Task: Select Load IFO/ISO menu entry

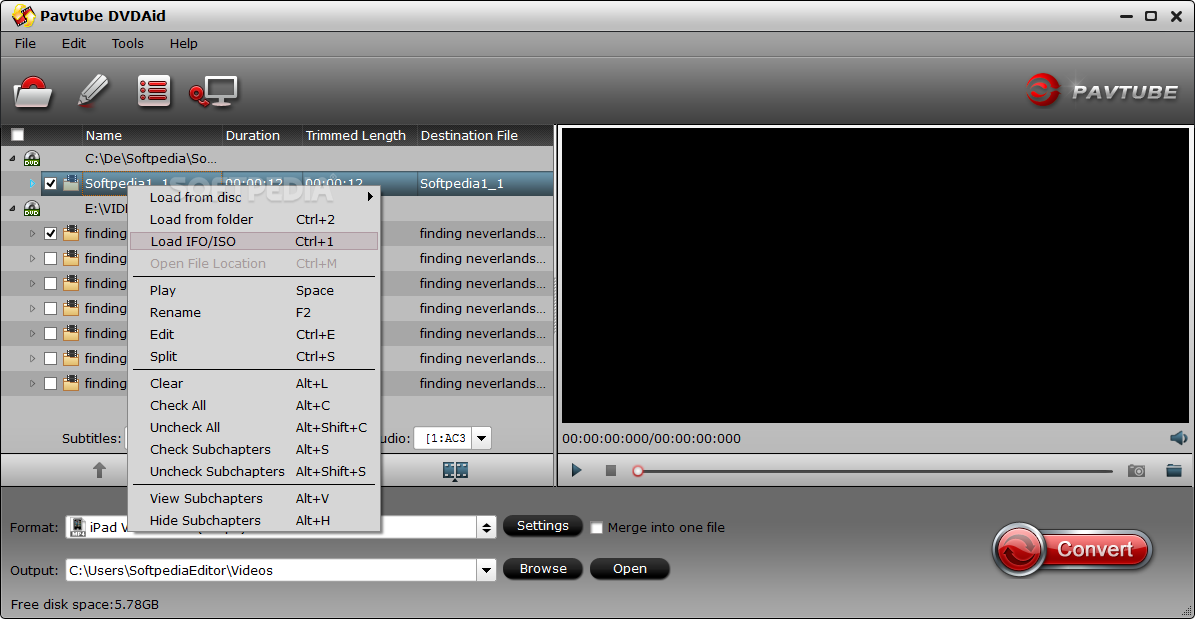Action: coord(254,242)
